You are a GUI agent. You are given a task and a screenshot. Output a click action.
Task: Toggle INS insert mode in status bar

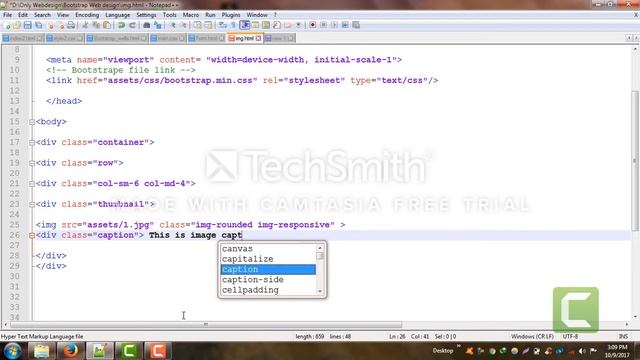point(623,337)
